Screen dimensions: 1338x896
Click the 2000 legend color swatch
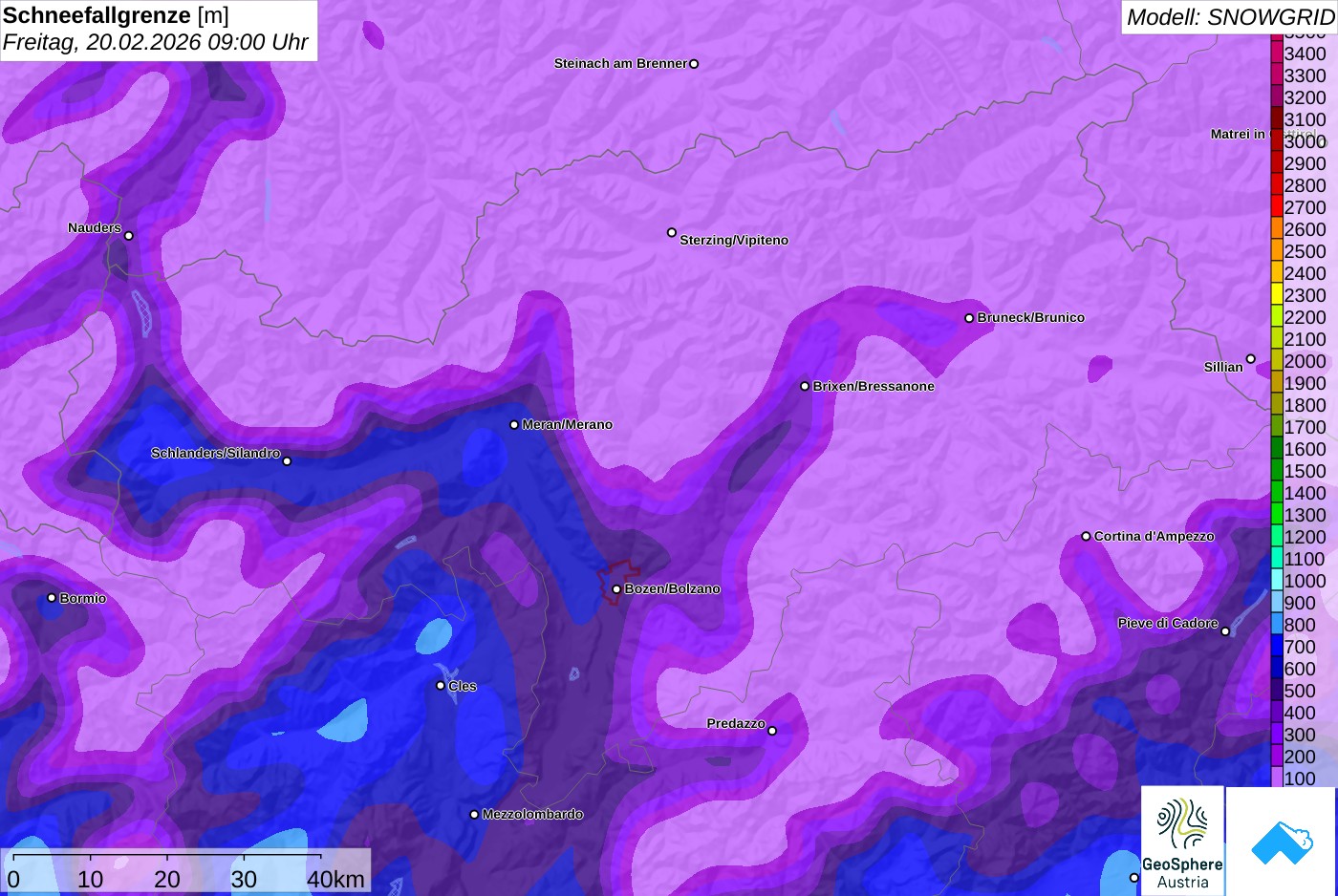[1277, 361]
